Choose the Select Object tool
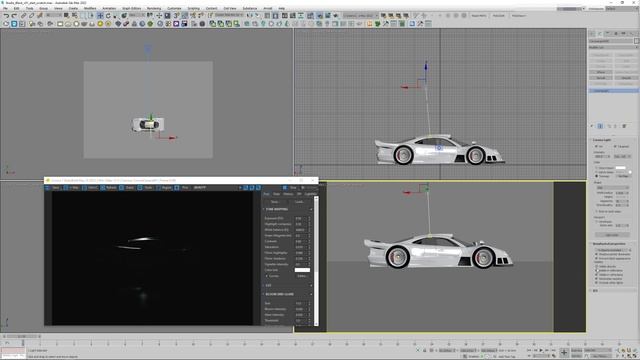Screen dimensions: 640x360 pos(66,16)
